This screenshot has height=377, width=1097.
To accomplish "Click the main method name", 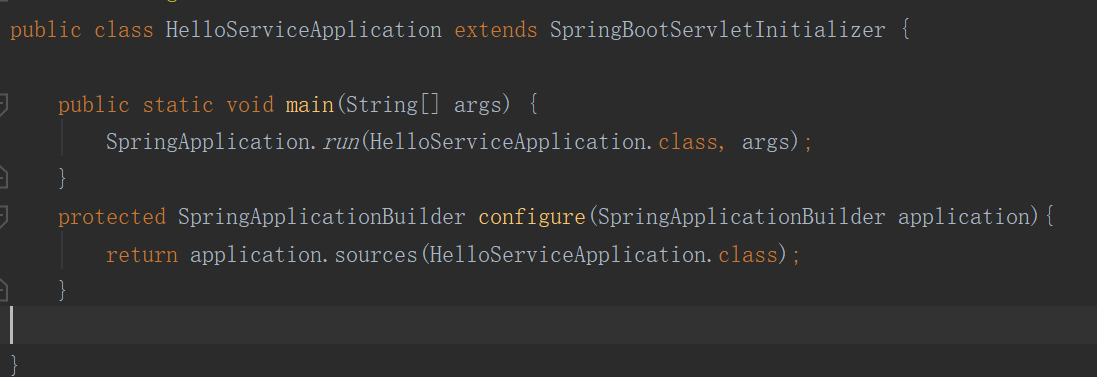I will (x=309, y=105).
